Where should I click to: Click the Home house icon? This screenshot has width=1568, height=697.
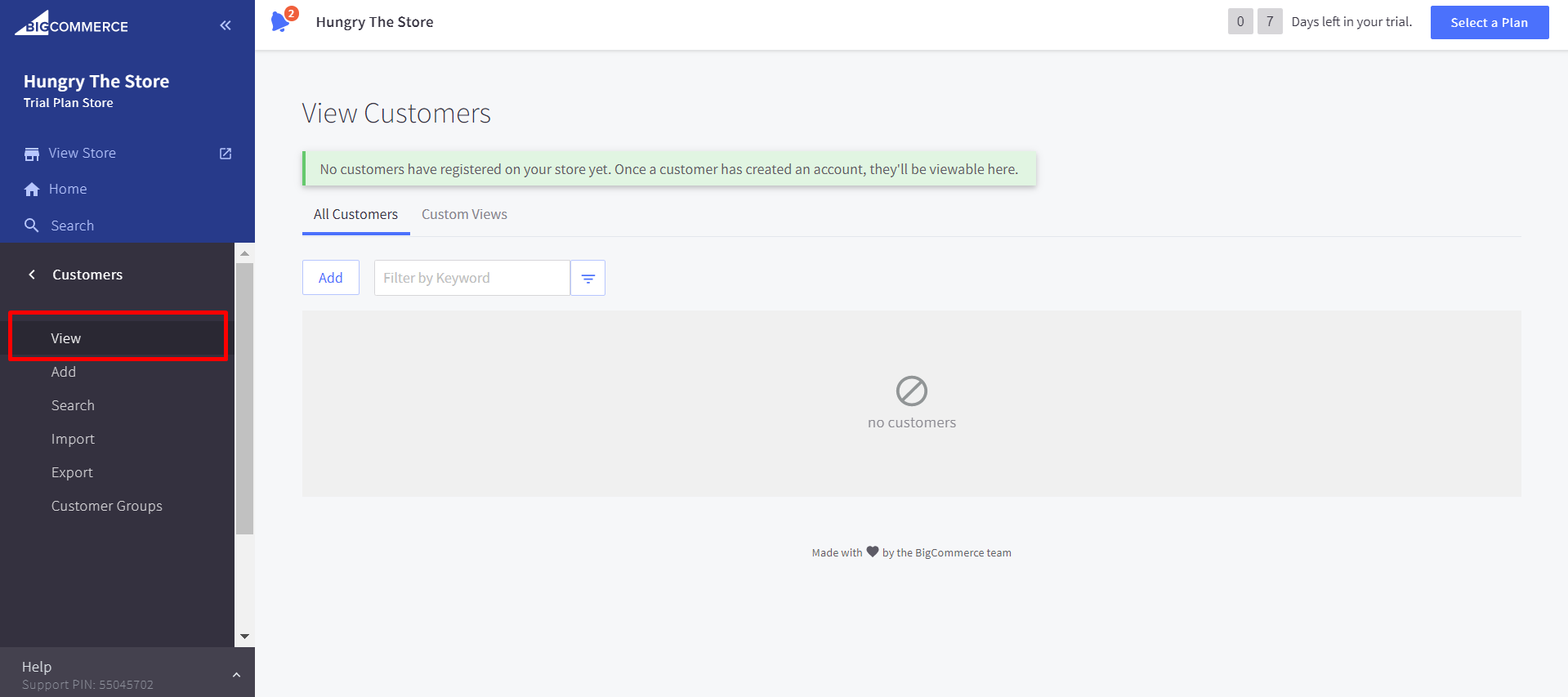click(x=32, y=190)
